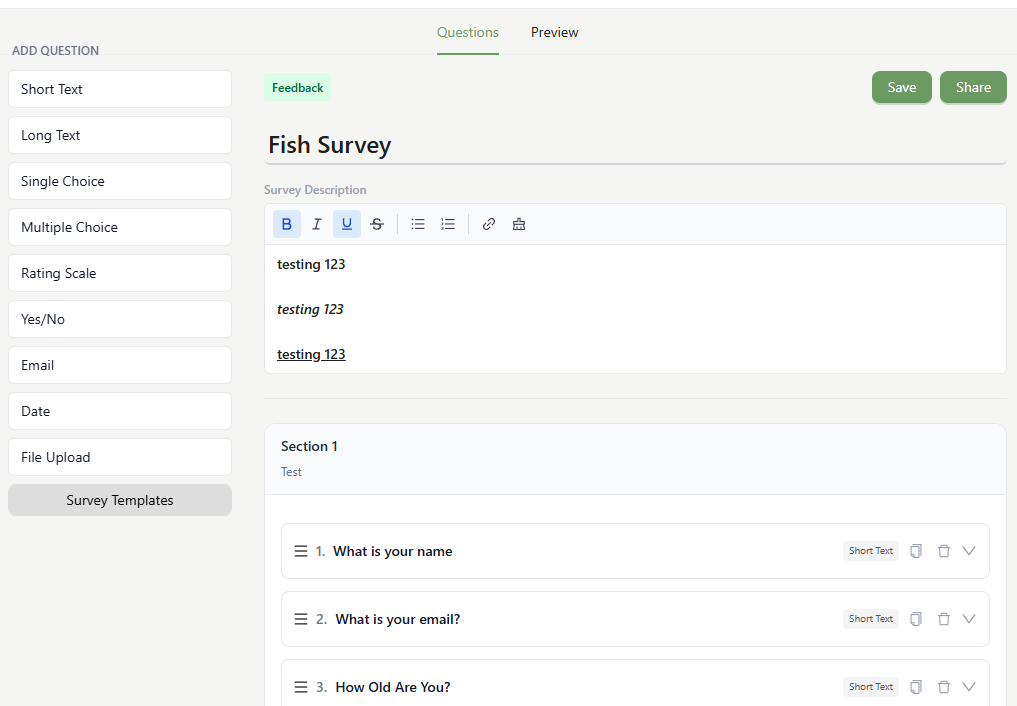The height and width of the screenshot is (706, 1017).
Task: Click question title 'How Old Are You?'
Action: (x=393, y=687)
